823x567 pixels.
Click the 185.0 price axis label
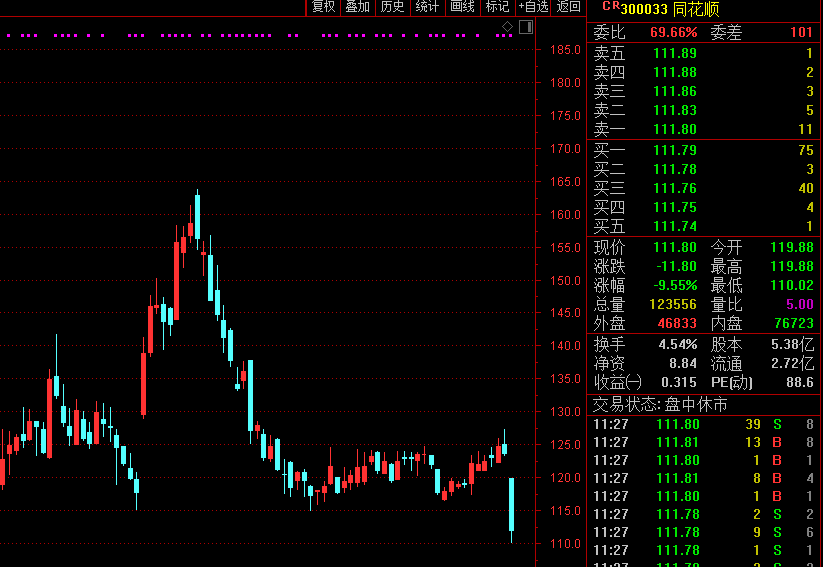(x=565, y=50)
